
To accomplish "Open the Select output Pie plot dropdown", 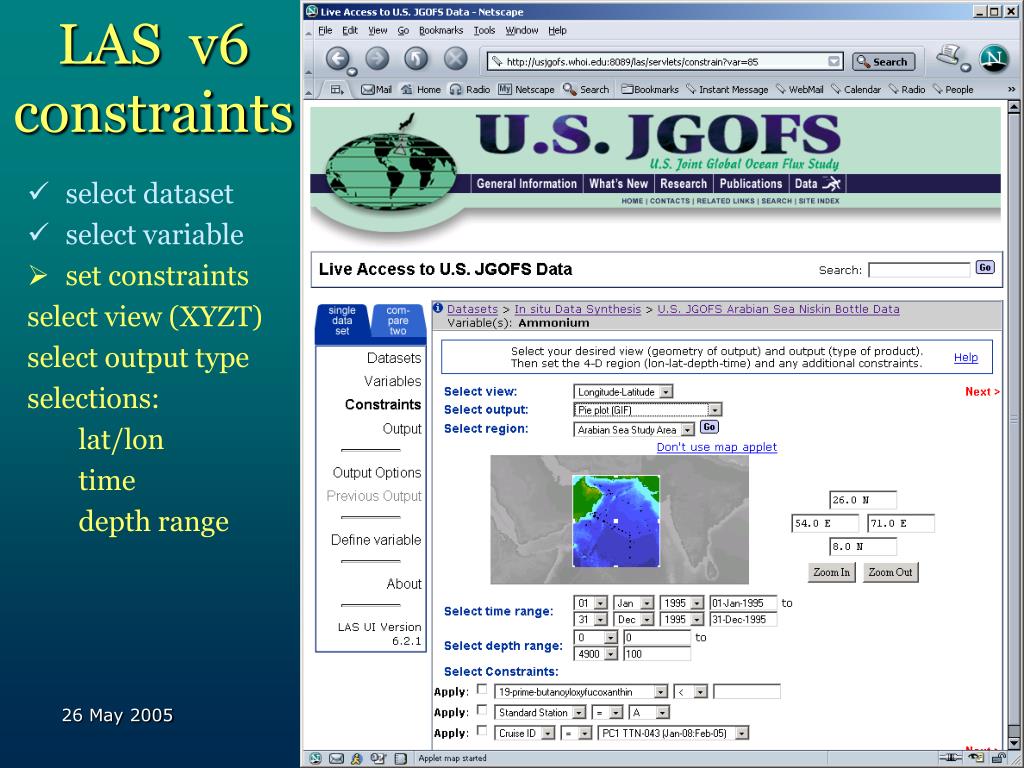I will click(647, 410).
